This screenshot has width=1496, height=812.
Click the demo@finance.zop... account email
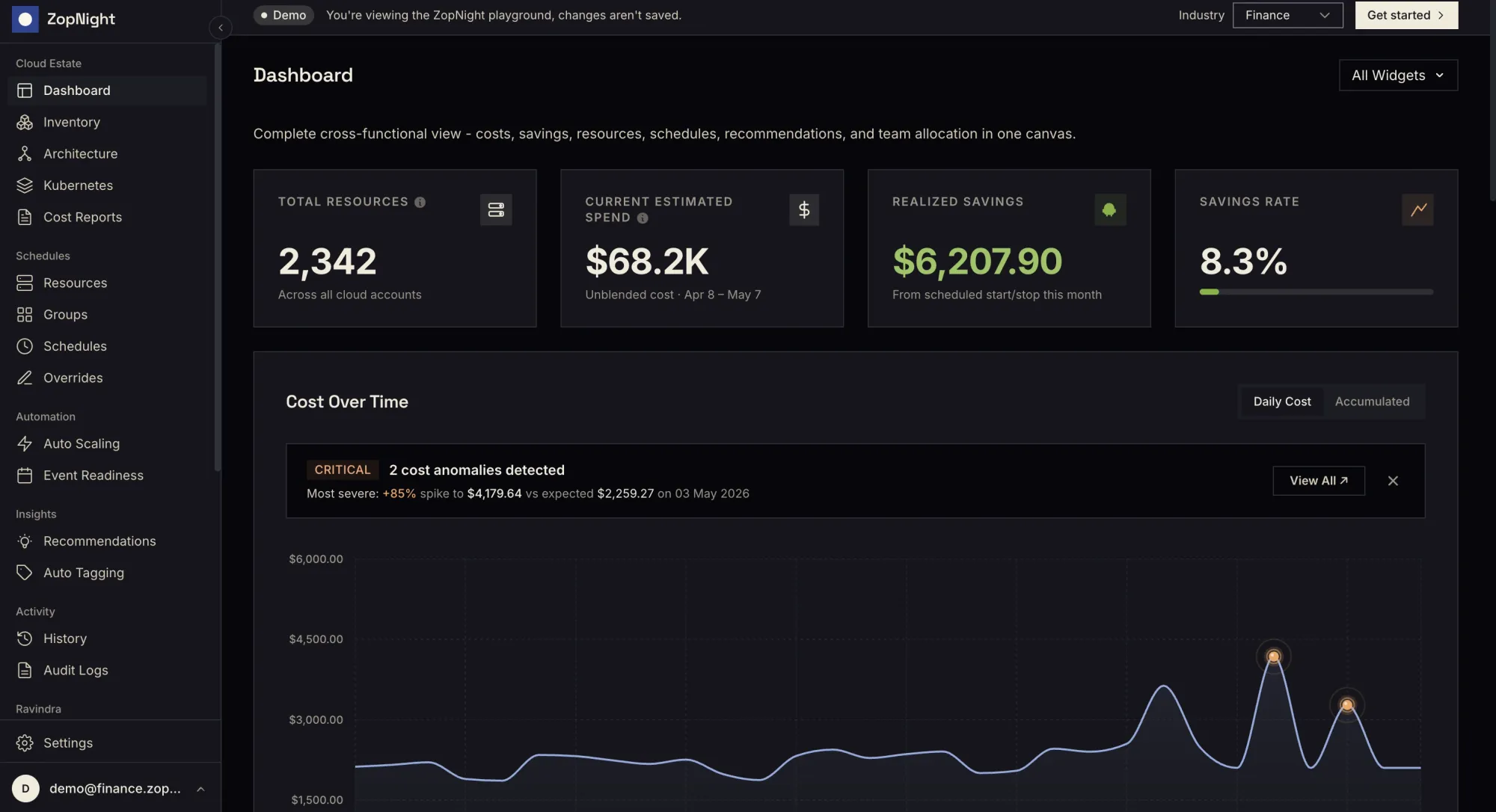(115, 789)
